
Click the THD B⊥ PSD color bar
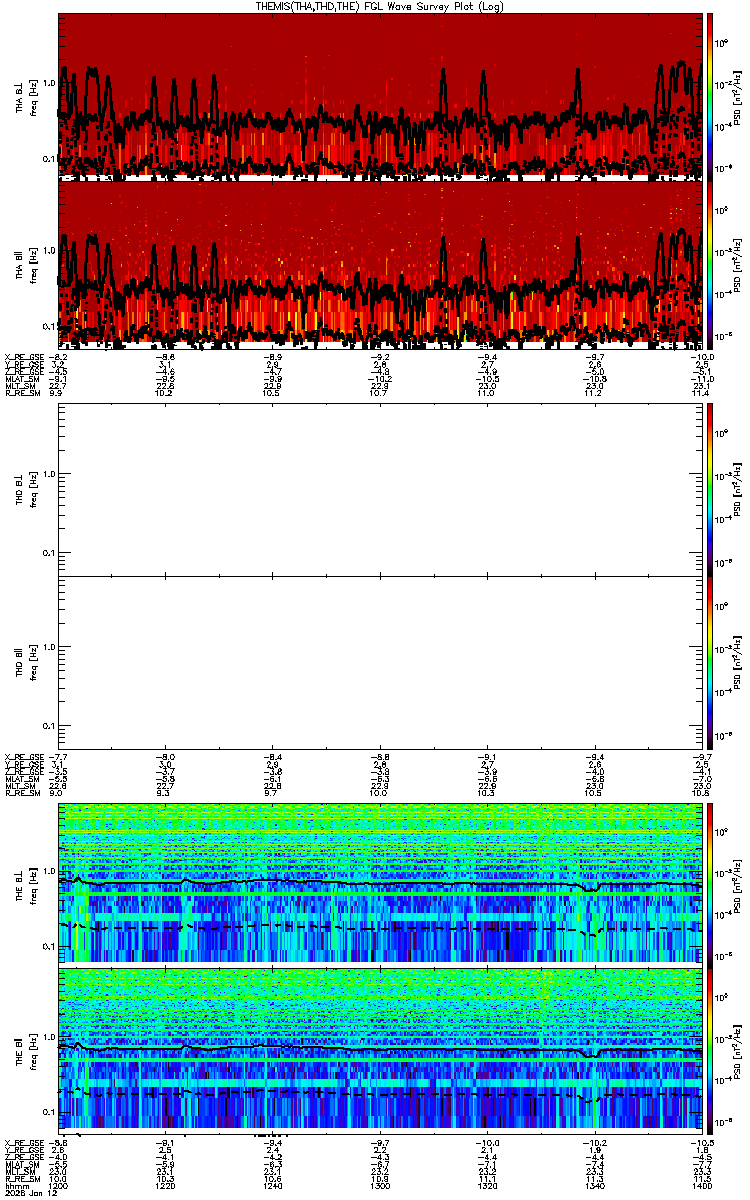pyautogui.click(x=711, y=488)
